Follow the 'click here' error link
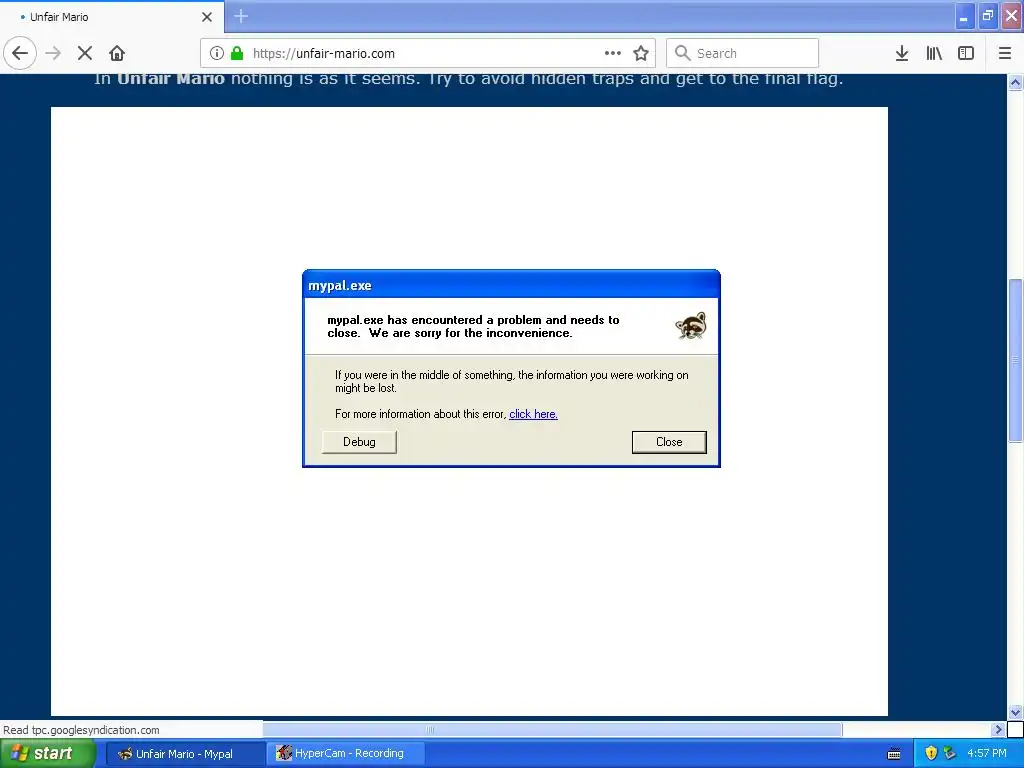 [533, 414]
